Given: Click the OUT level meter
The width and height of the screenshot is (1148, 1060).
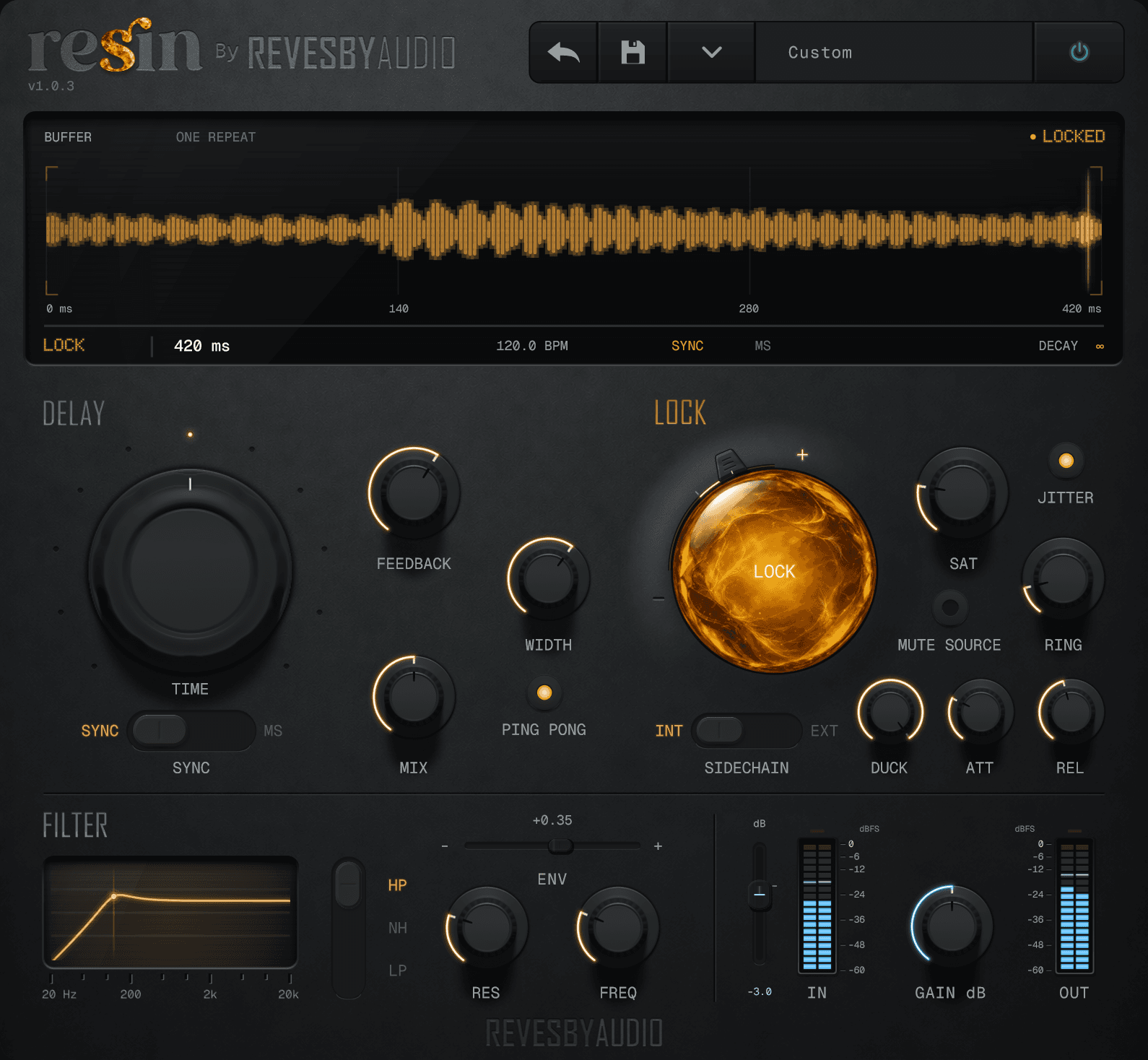Looking at the screenshot, I should [1074, 905].
